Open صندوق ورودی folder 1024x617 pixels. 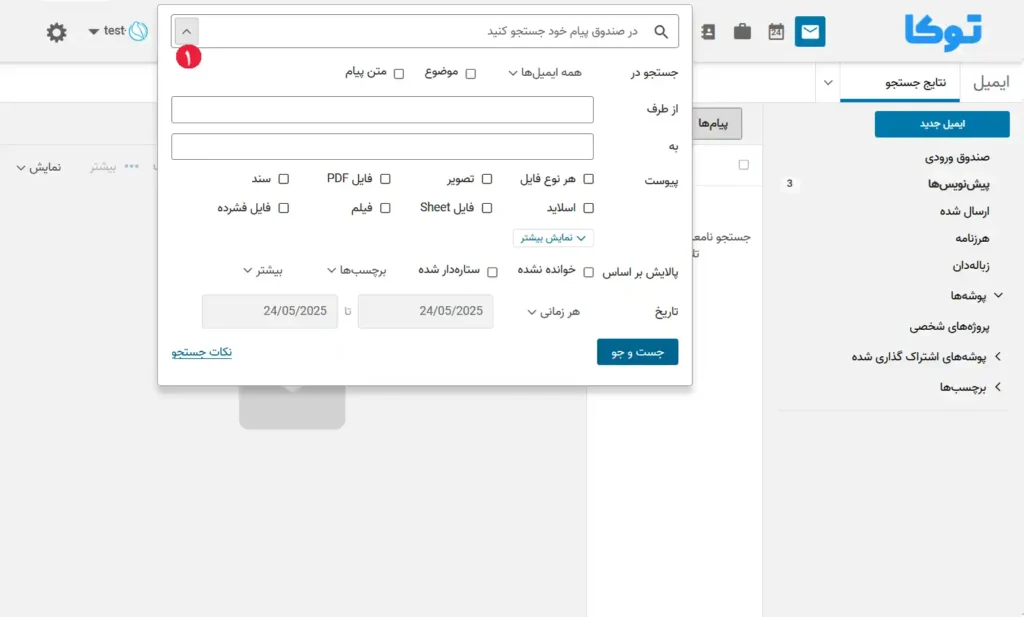(957, 157)
